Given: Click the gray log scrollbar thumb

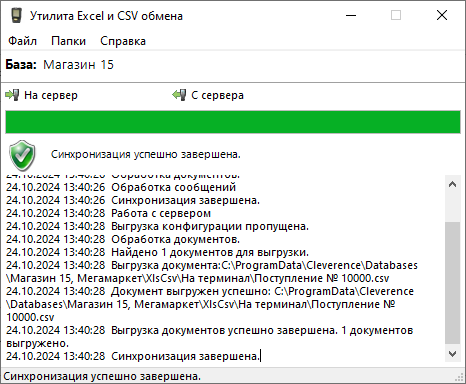Looking at the screenshot, I should 452,283.
